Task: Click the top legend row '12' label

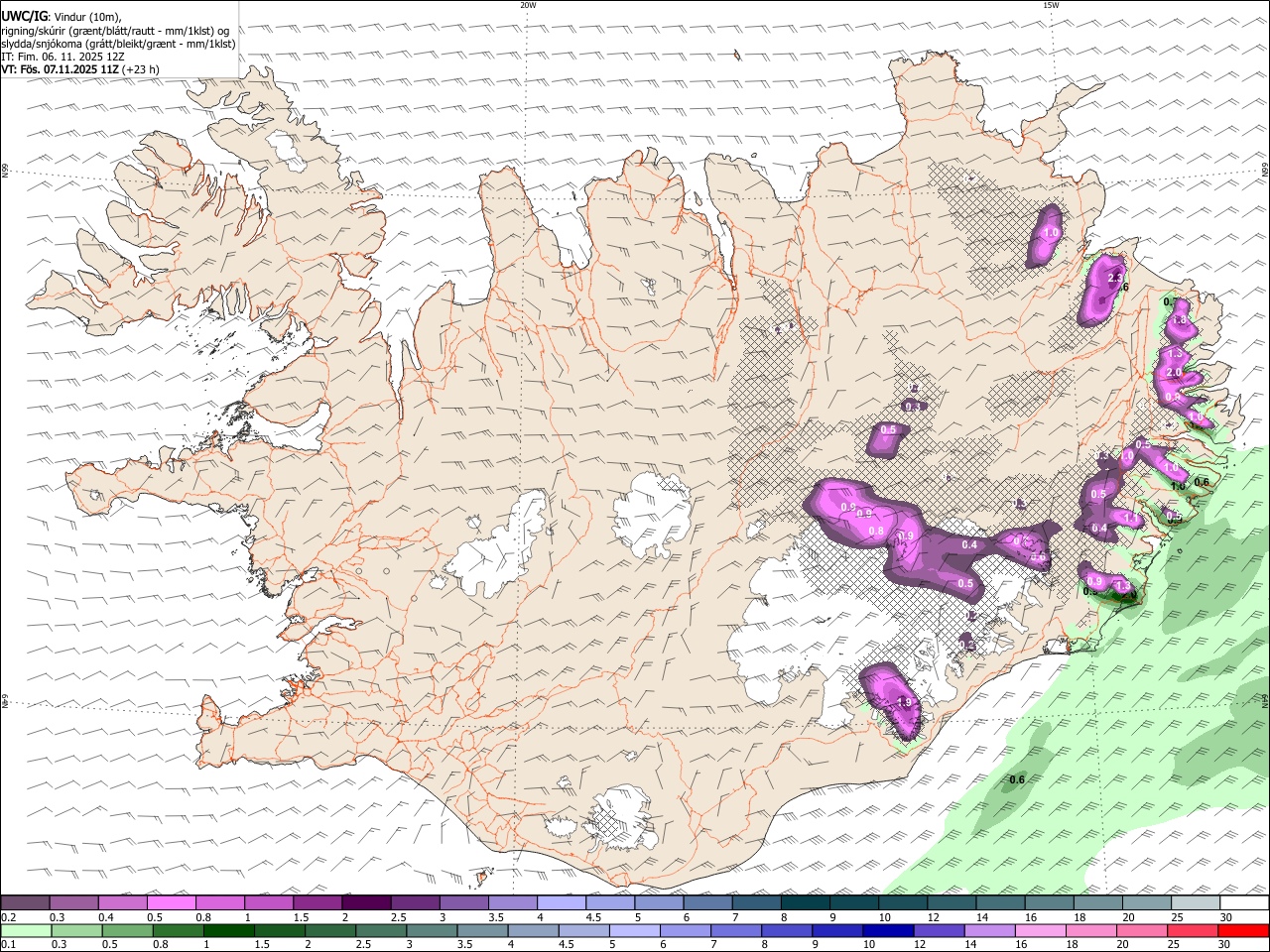Action: coord(934,917)
